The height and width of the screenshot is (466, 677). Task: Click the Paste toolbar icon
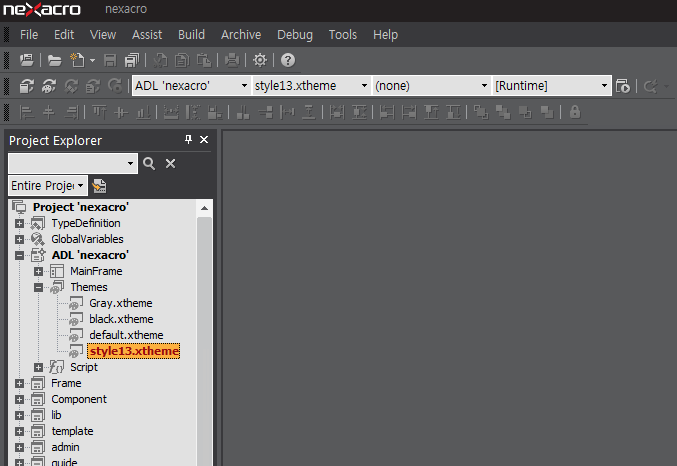[204, 60]
